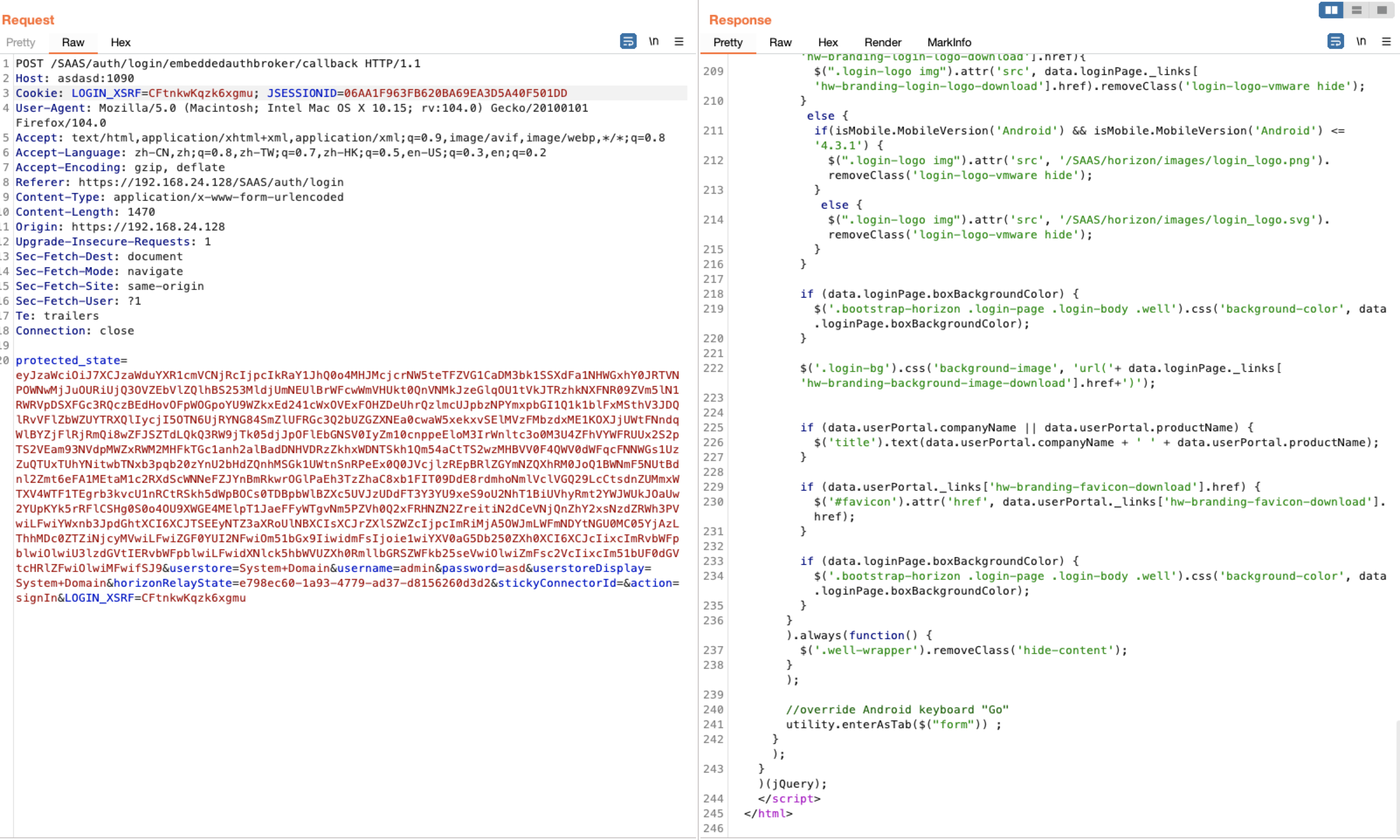Click the Sec-Fetch-Site header line
Screen dimensions: 1400x840
click(x=109, y=286)
